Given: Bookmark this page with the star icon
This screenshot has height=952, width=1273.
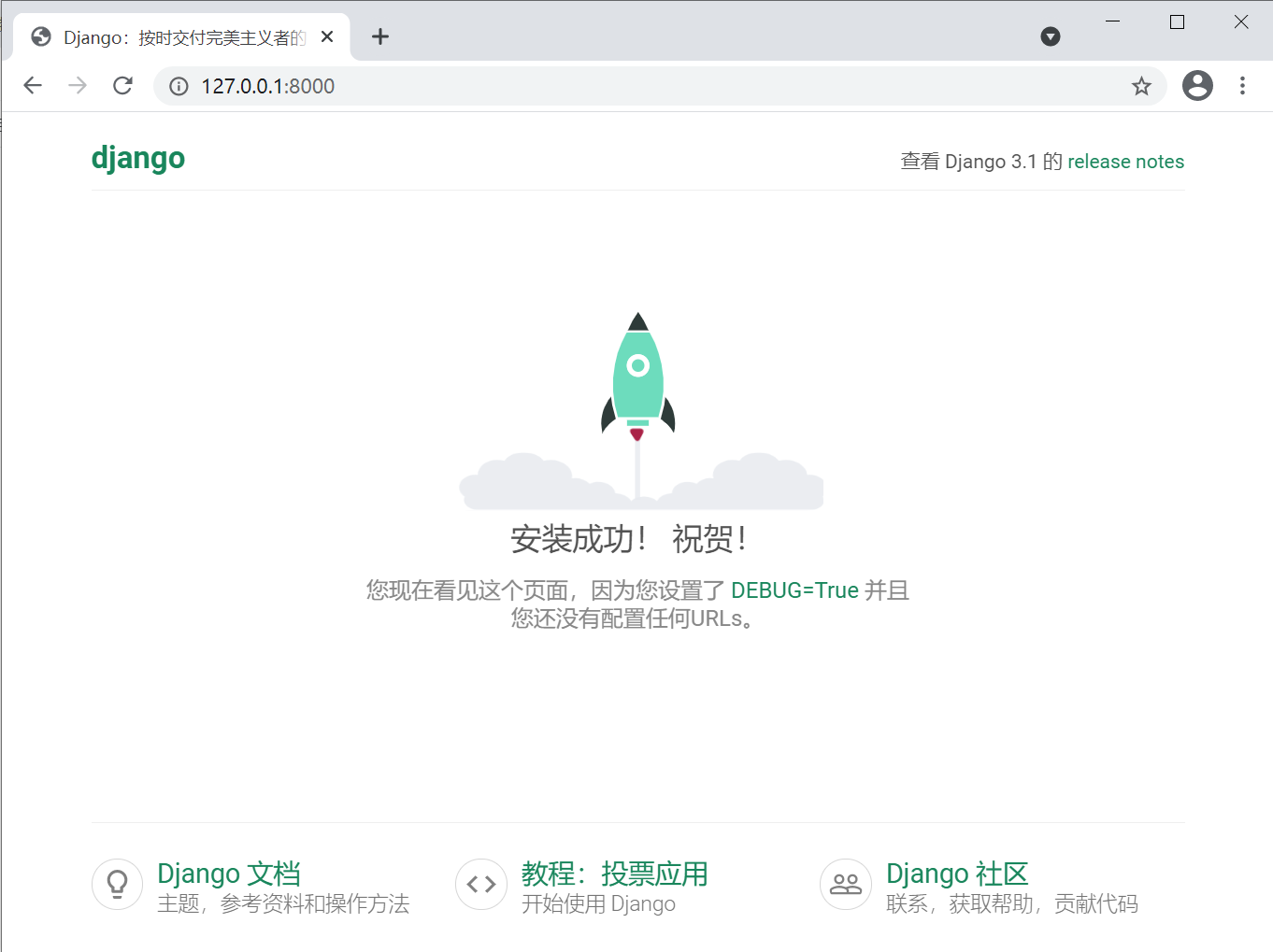Looking at the screenshot, I should (1141, 86).
